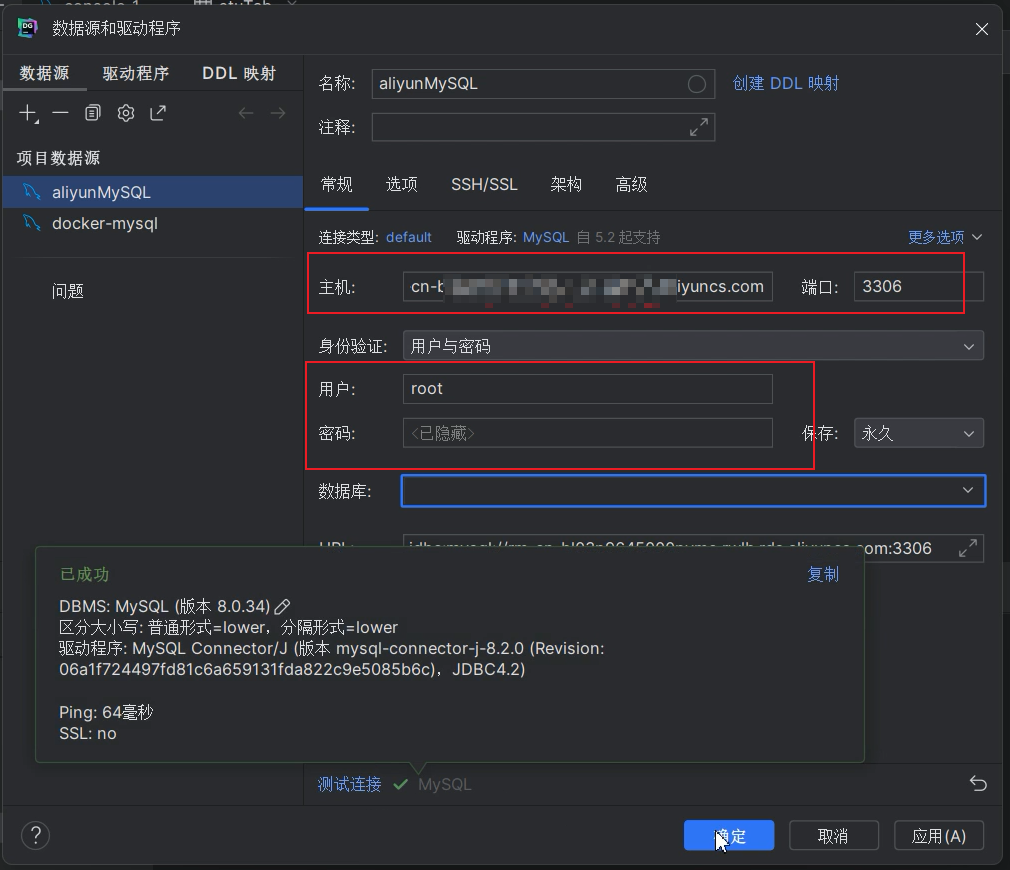Click the 应用(A) apply button
This screenshot has width=1010, height=870.
(x=939, y=836)
